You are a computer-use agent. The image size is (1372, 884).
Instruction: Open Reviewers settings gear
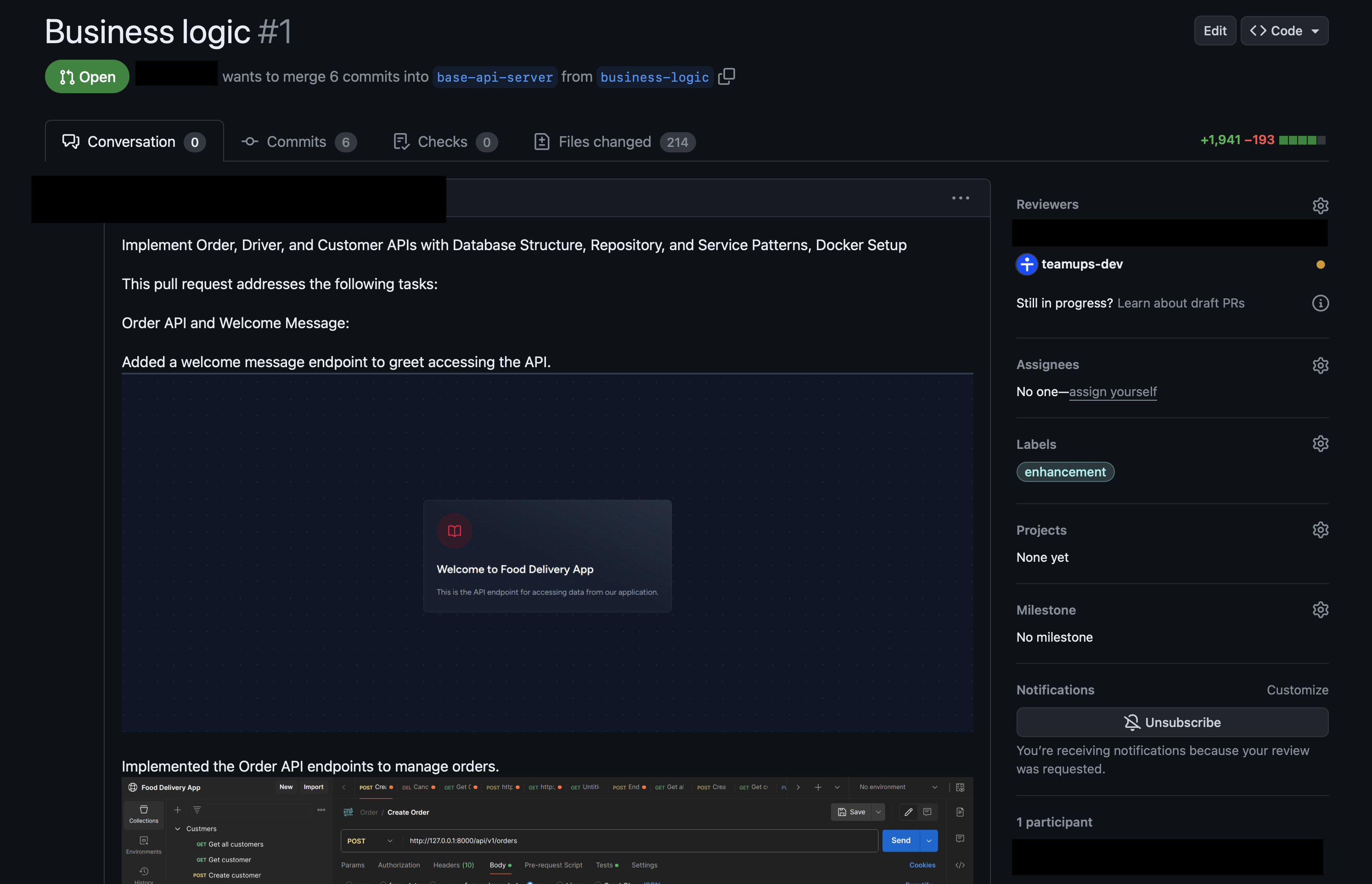[x=1320, y=205]
